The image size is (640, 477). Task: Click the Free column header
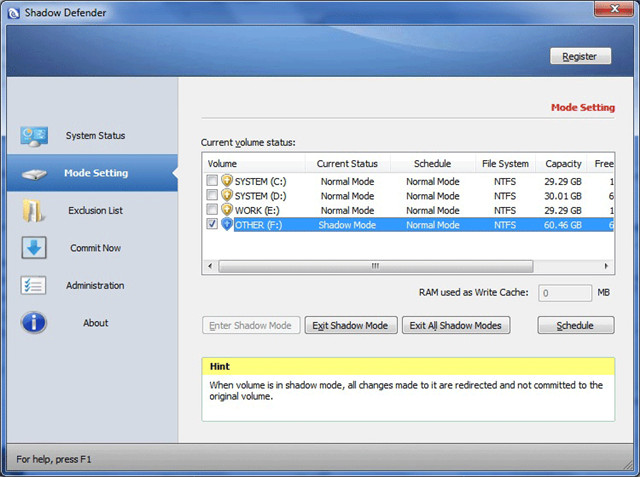tap(600, 164)
